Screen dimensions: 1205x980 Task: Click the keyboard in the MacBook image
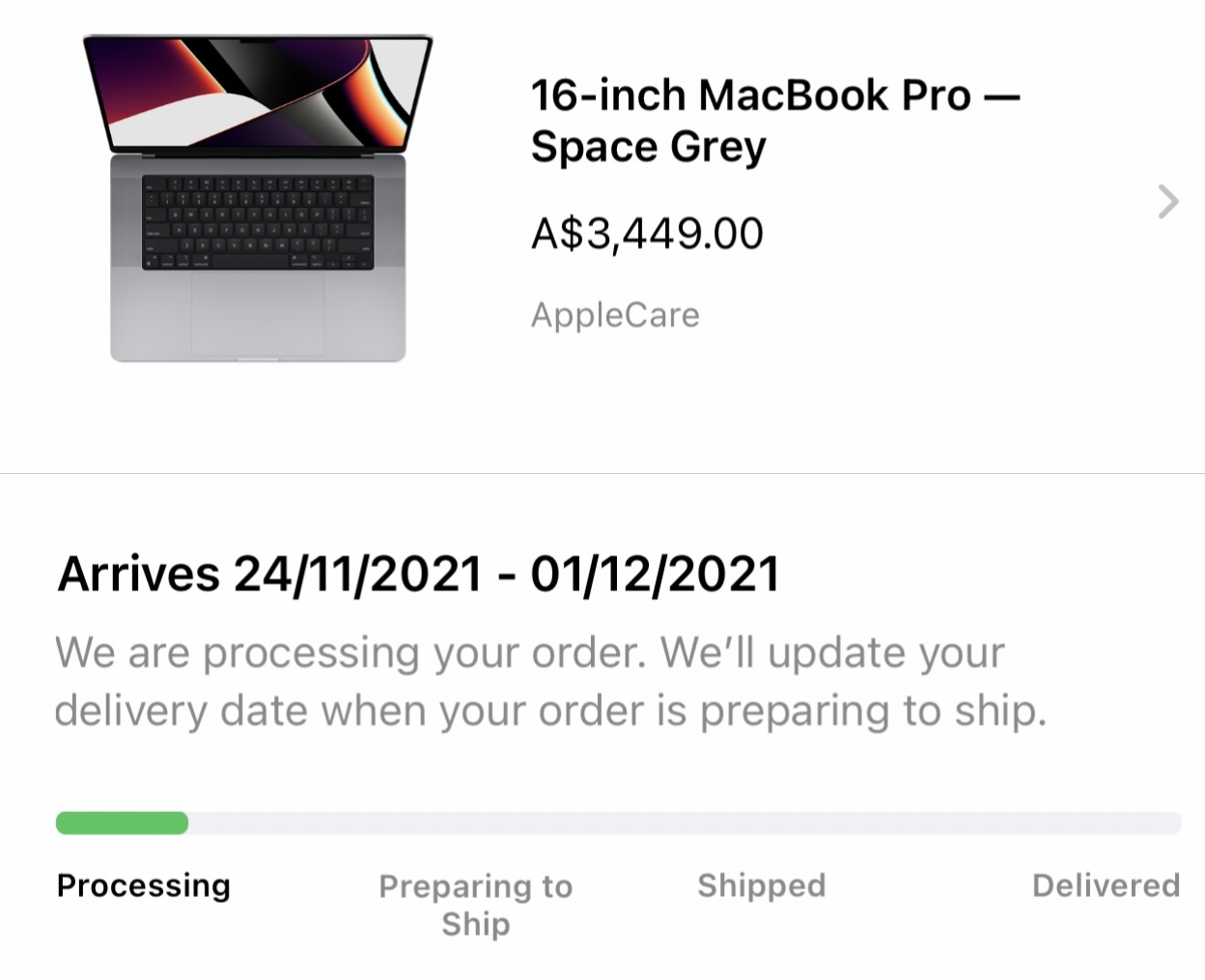coord(258,223)
